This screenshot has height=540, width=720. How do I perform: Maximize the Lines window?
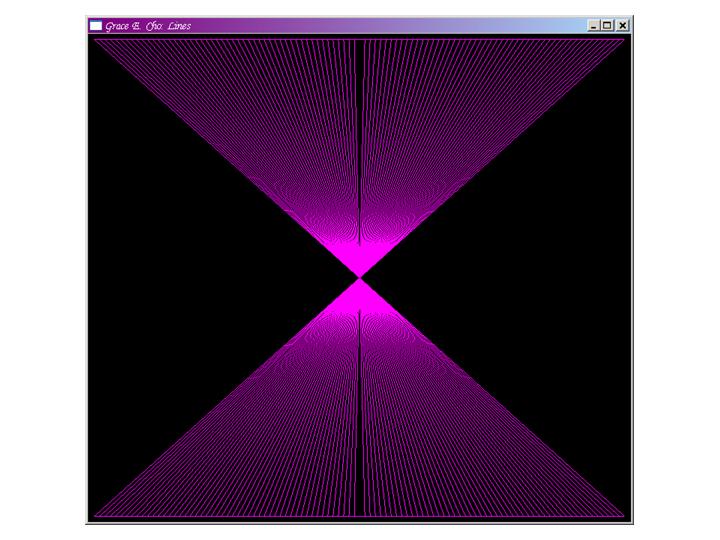(607, 26)
